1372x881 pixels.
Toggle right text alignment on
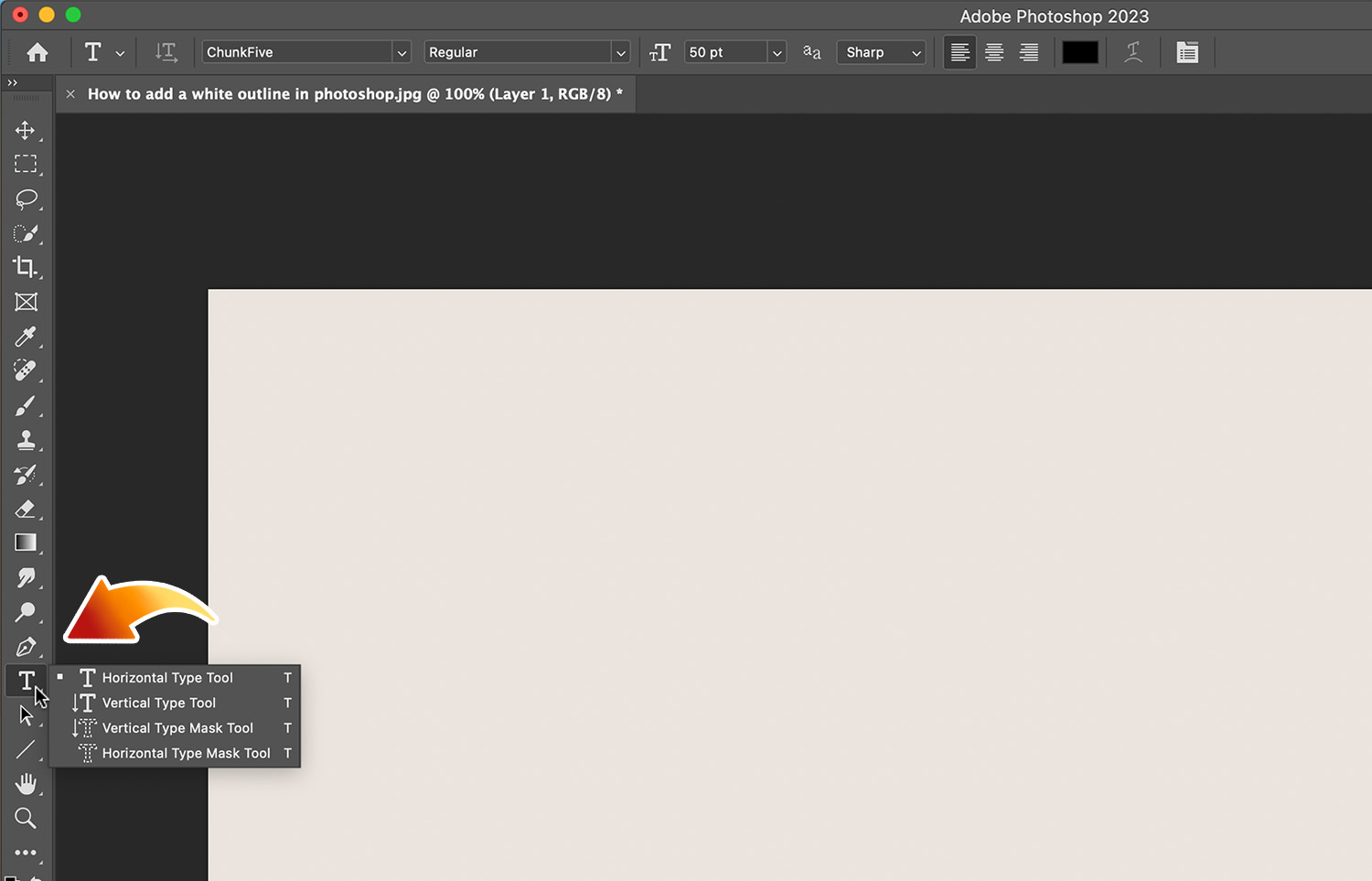(1028, 52)
